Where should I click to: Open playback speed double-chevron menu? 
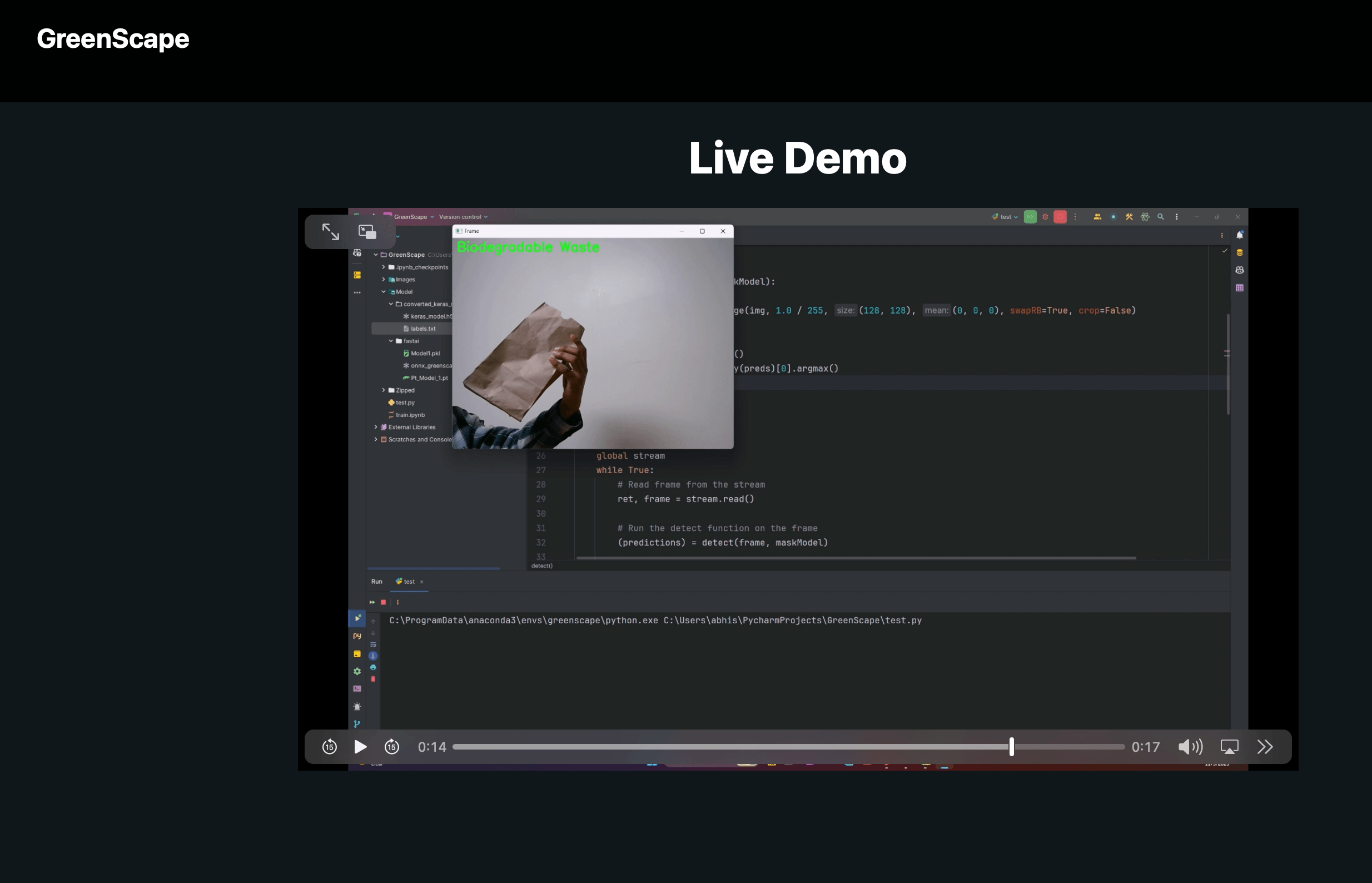pos(1265,747)
